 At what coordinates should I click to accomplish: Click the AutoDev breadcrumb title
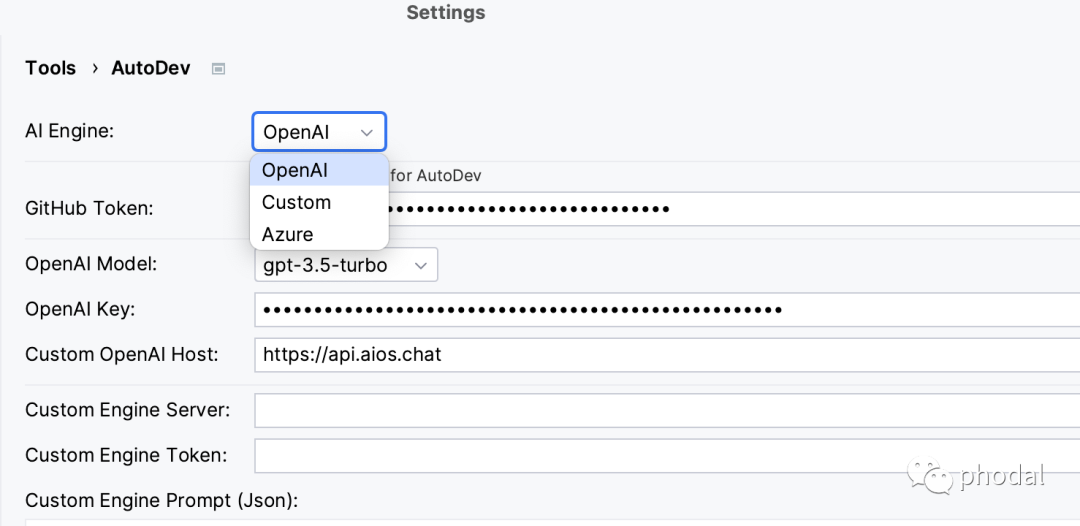click(x=151, y=68)
